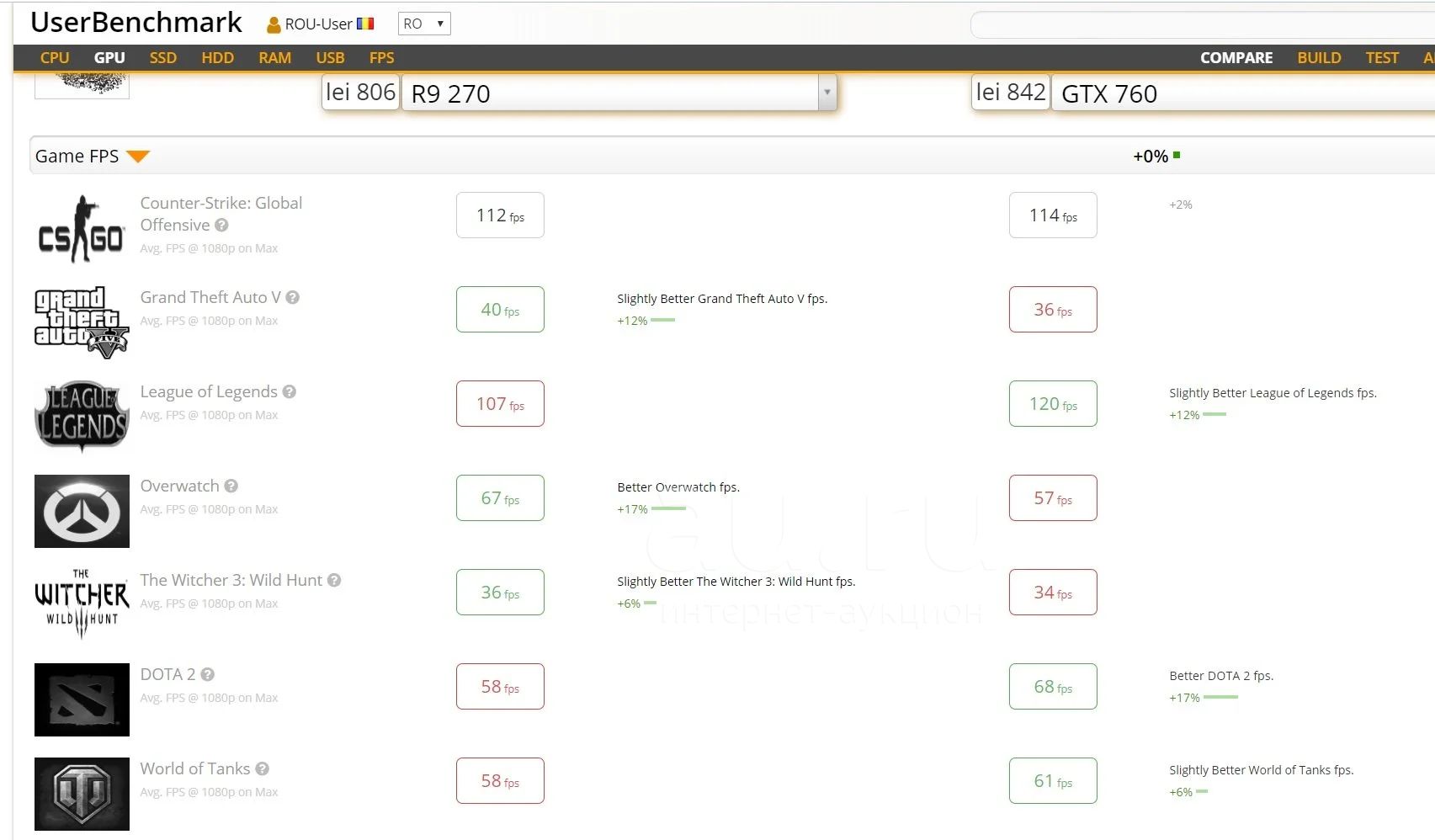Screen dimensions: 1435x840
Task: Click the DOTA 2 logo icon
Action: [82, 699]
